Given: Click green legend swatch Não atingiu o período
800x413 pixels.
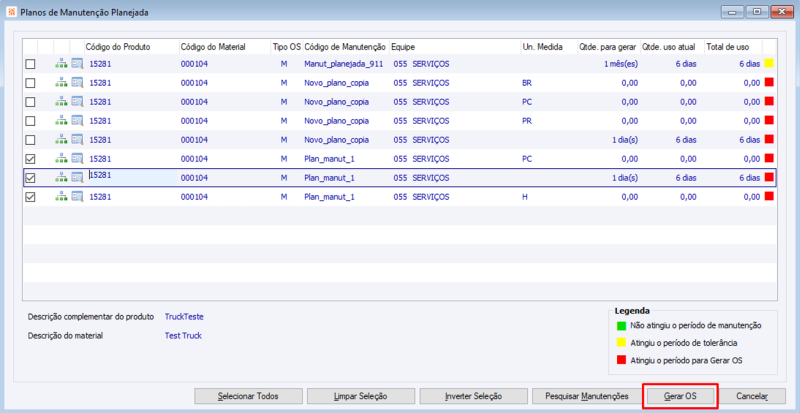Looking at the screenshot, I should point(621,325).
